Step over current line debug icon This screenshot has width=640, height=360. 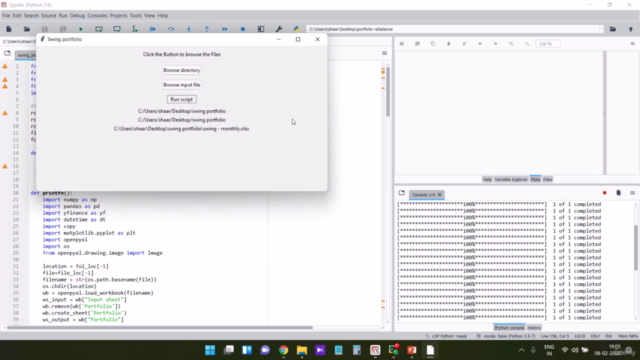point(171,29)
